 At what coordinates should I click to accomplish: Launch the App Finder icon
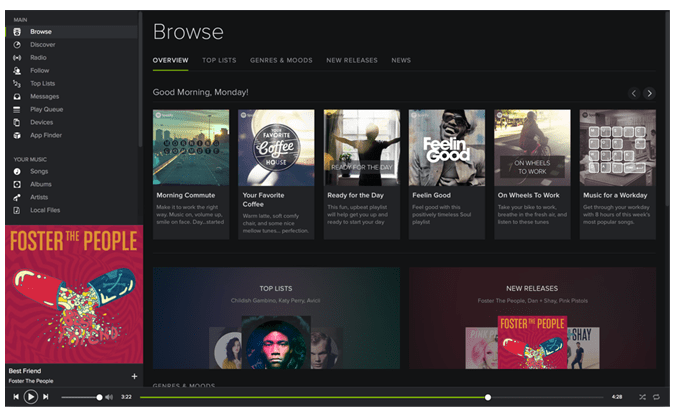(x=17, y=135)
